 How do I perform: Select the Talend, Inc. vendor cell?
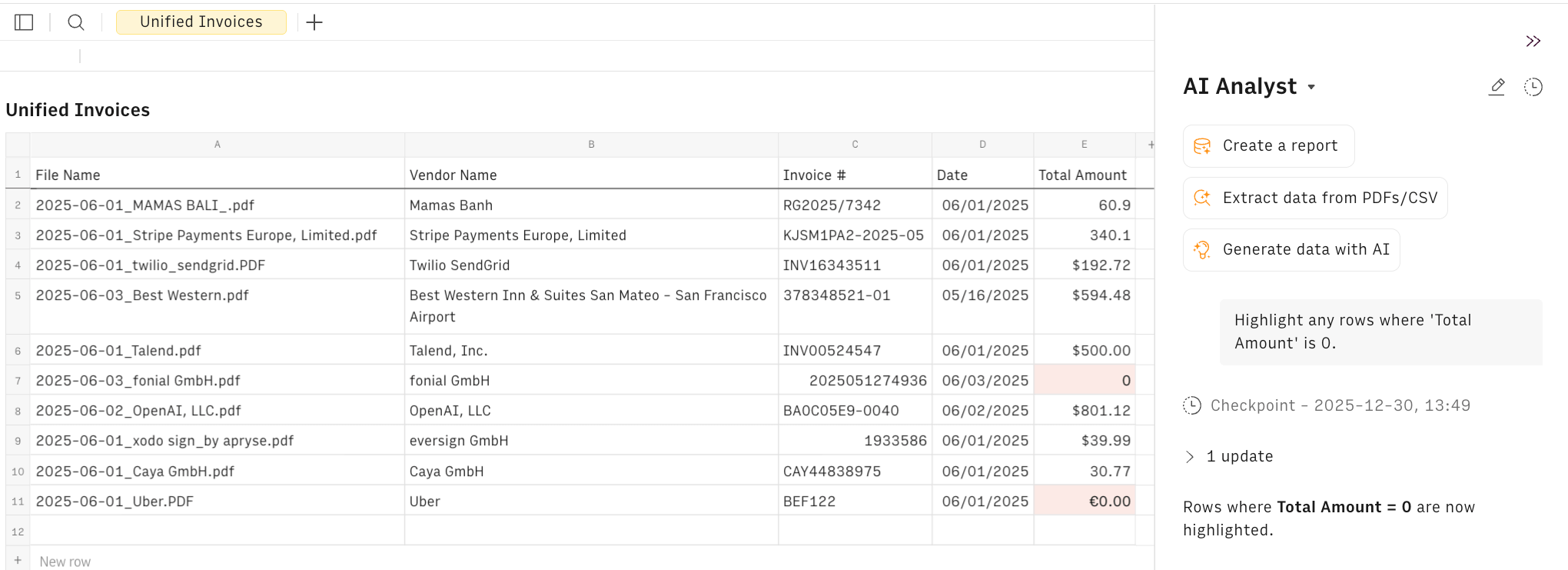pos(591,351)
